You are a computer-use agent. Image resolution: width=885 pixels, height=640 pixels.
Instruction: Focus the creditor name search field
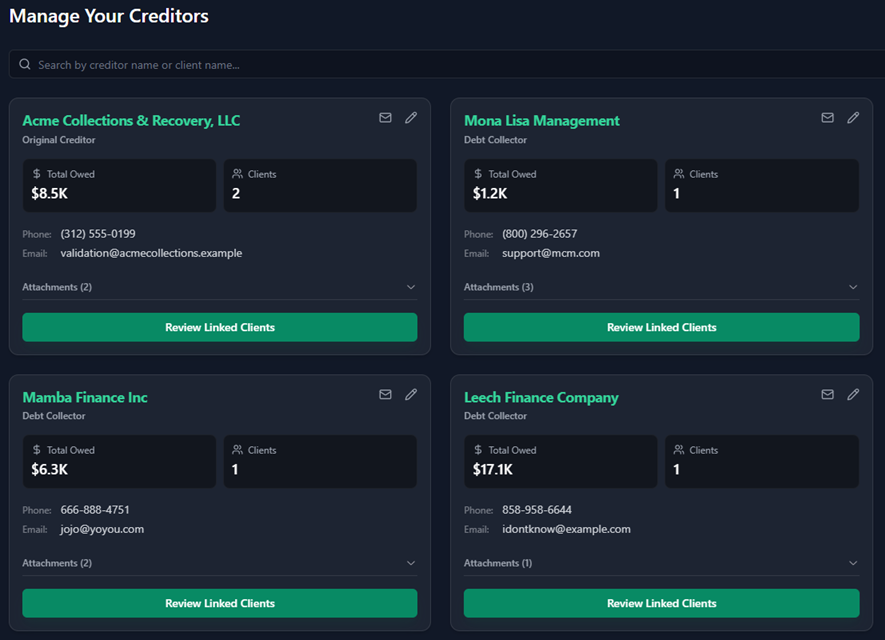coord(450,65)
